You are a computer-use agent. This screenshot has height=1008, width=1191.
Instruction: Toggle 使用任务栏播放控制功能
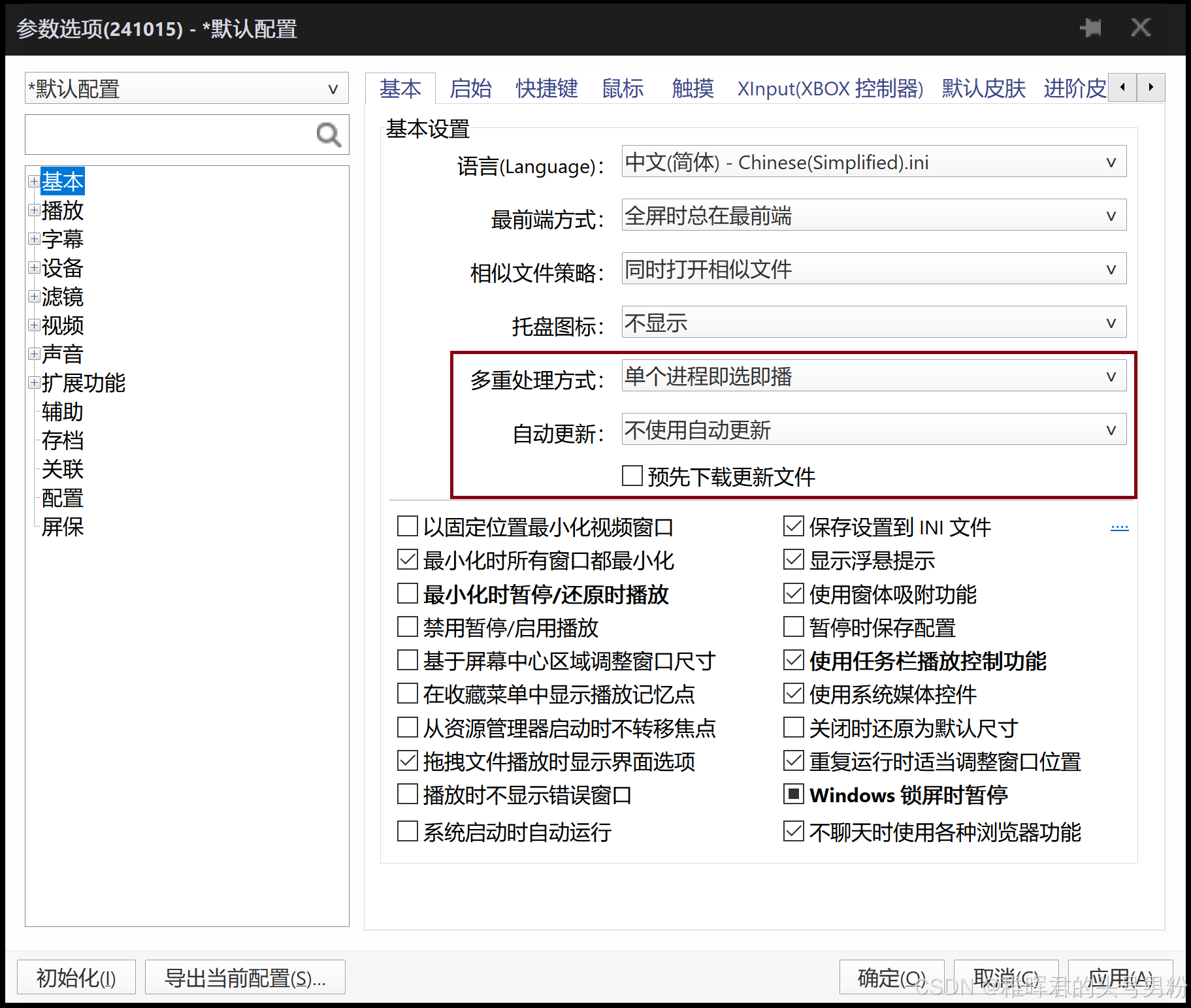point(794,660)
